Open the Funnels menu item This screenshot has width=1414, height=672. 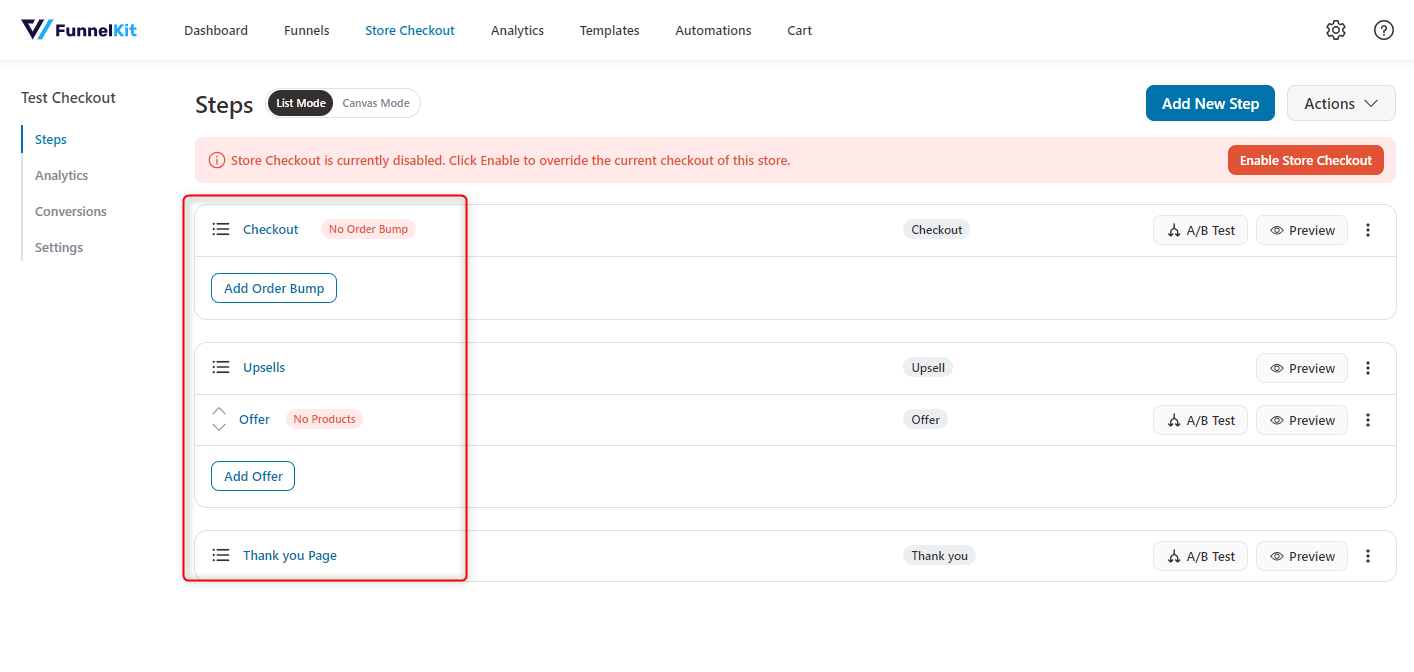click(307, 30)
